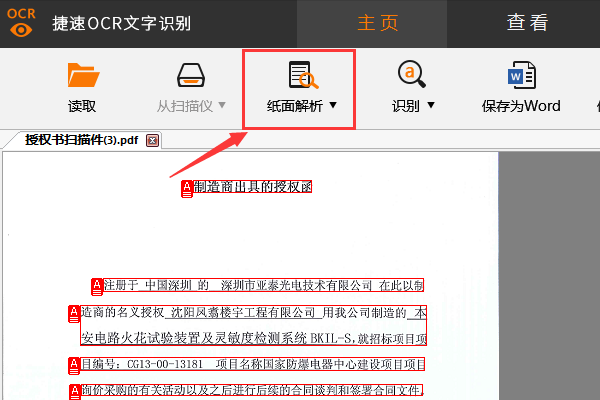Click the 纸面解析 label
The height and width of the screenshot is (400, 600).
295,106
